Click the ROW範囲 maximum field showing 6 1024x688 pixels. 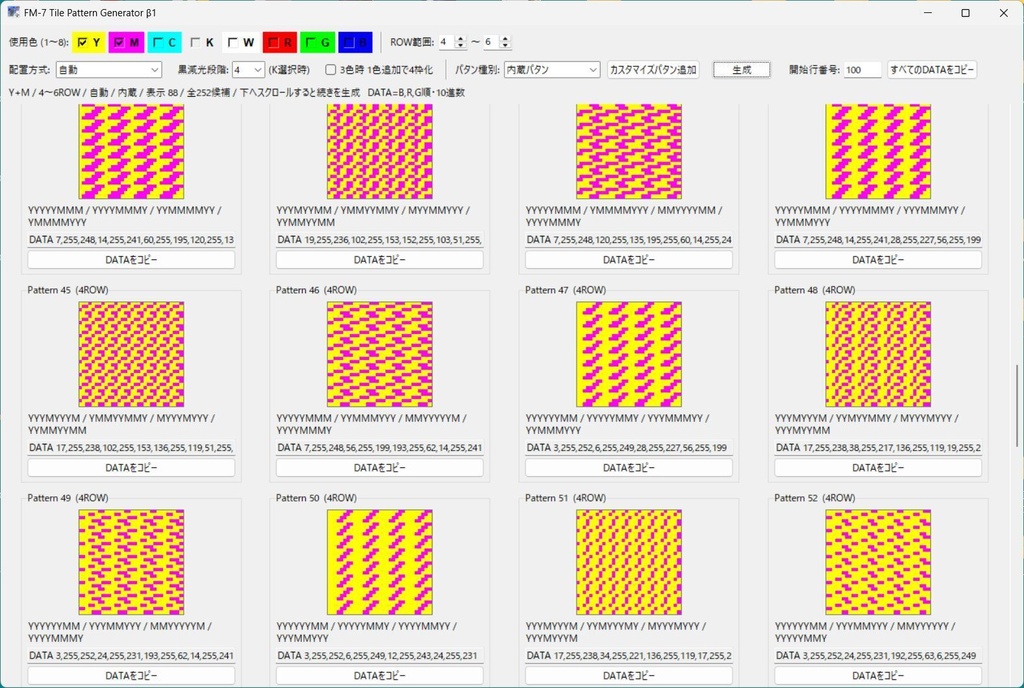pyautogui.click(x=490, y=42)
